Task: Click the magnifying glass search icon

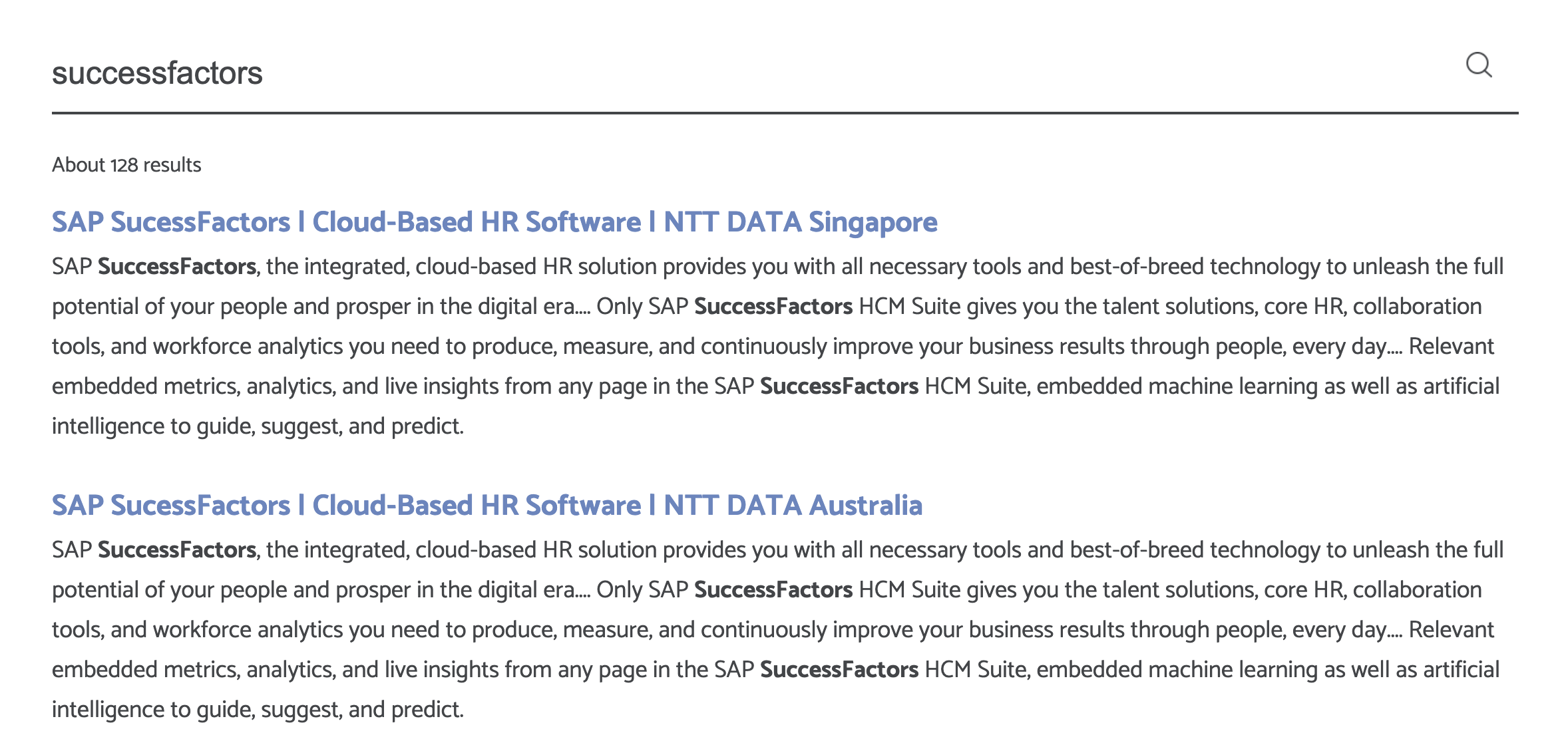Action: [1479, 65]
